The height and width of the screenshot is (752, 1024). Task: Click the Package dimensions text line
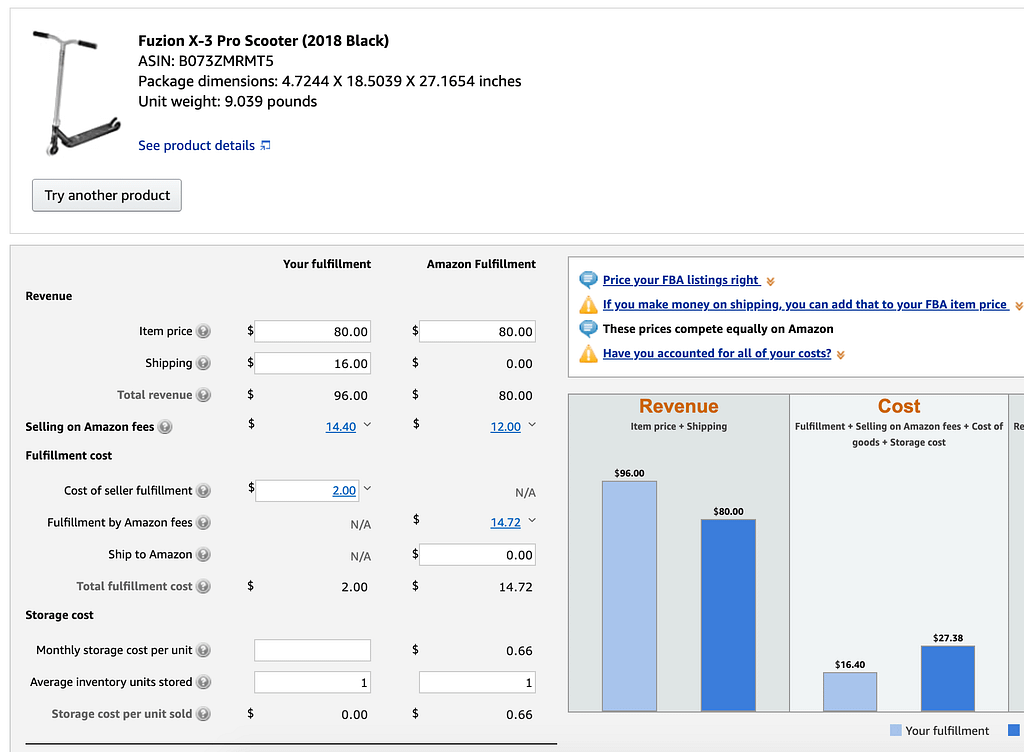point(330,81)
